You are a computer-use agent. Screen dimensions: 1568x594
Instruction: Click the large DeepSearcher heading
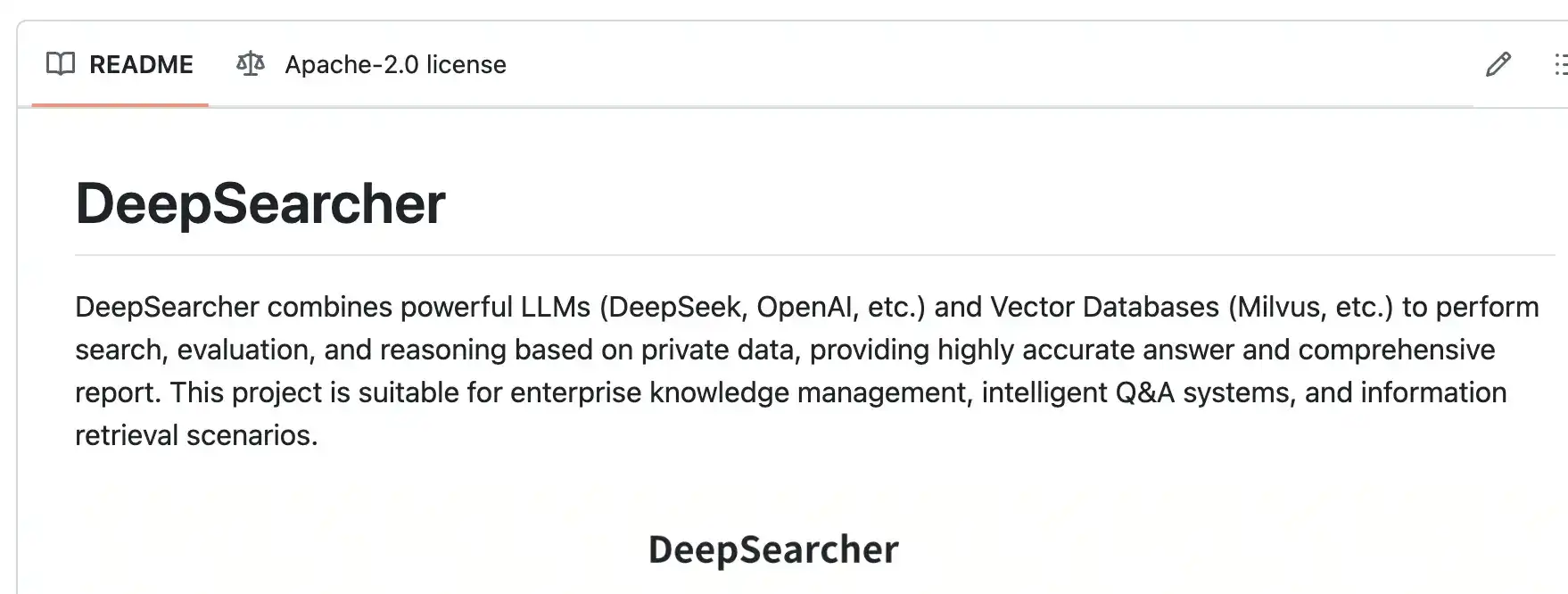[260, 203]
